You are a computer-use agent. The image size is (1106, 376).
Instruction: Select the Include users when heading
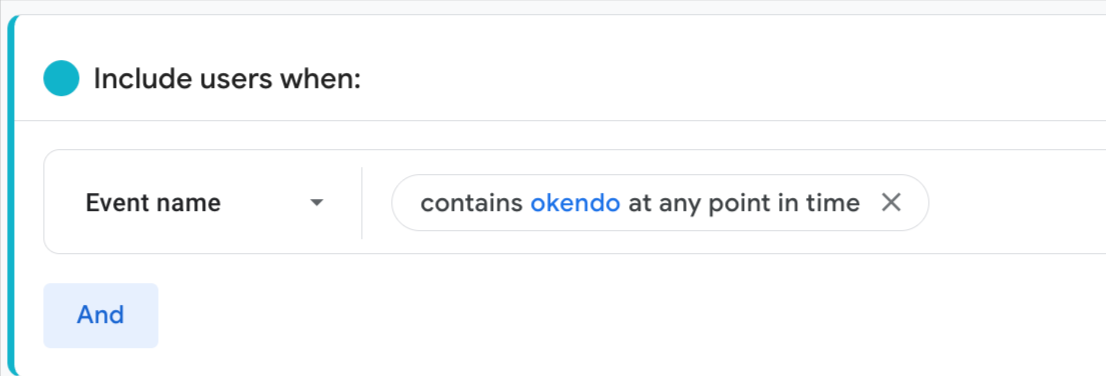pos(227,78)
